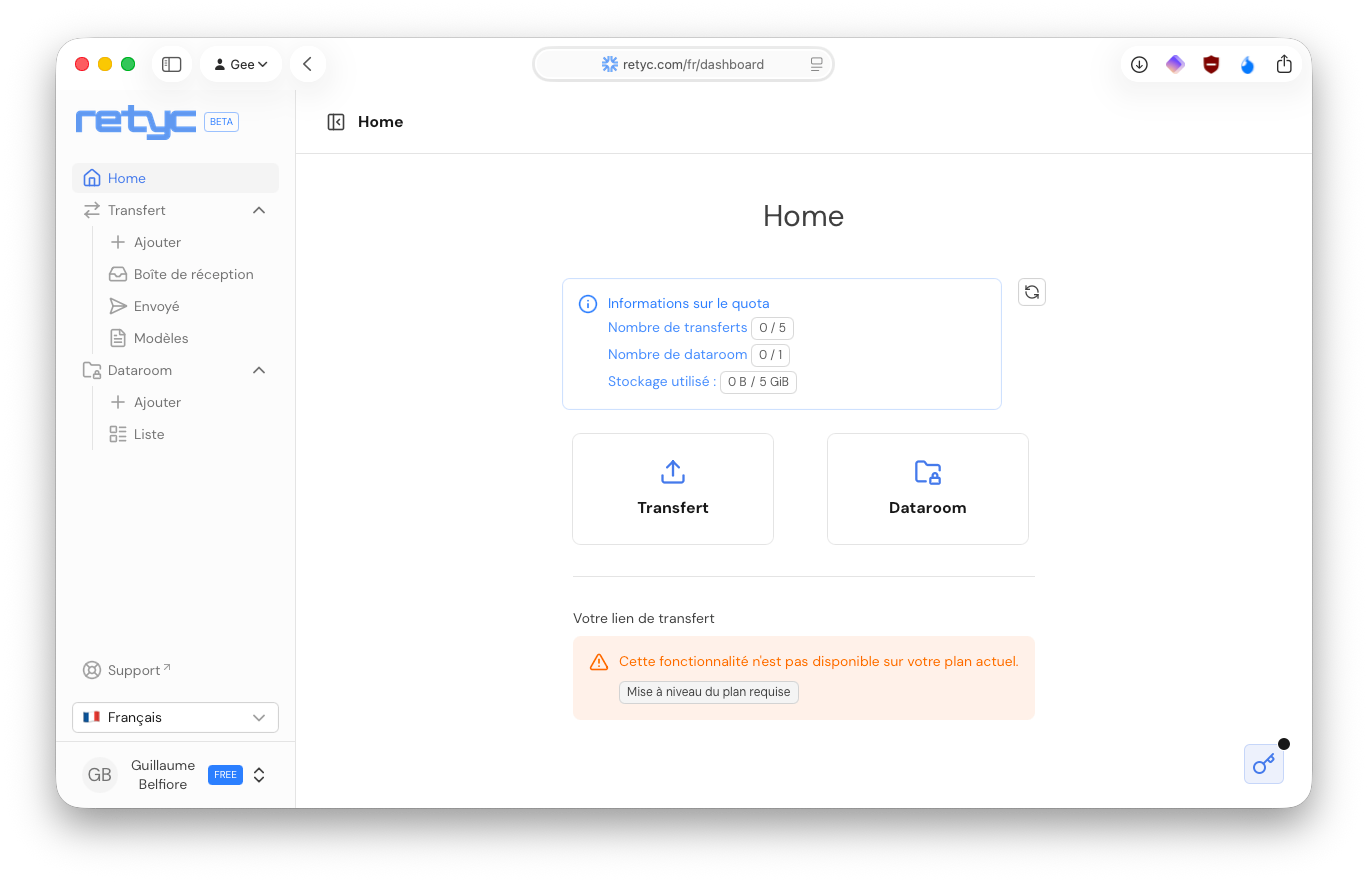The width and height of the screenshot is (1368, 882).
Task: Click the orange warning triangle icon
Action: (599, 662)
